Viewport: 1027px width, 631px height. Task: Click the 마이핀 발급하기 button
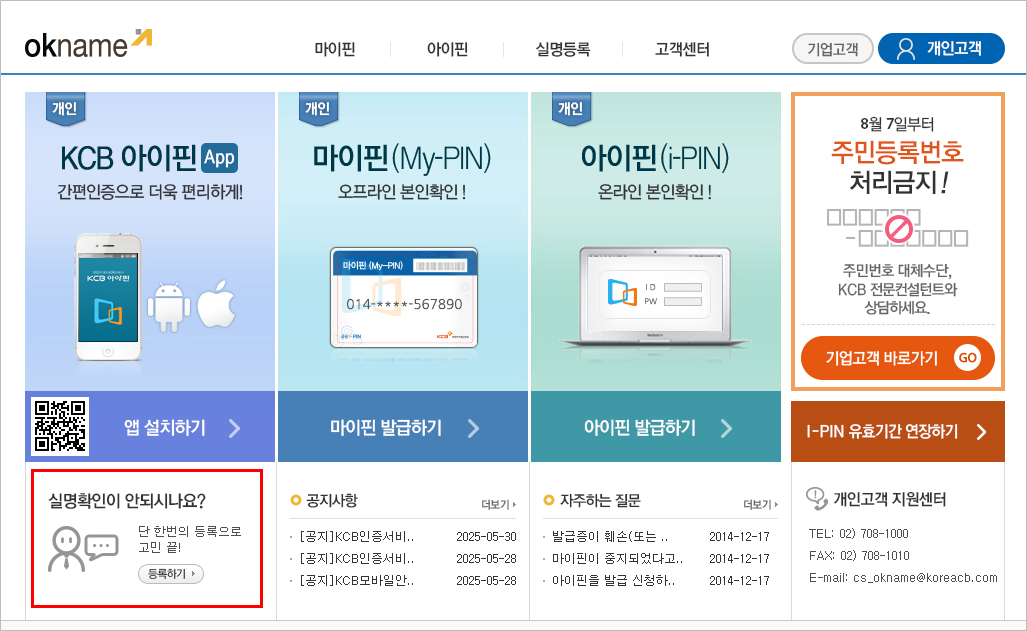point(403,427)
